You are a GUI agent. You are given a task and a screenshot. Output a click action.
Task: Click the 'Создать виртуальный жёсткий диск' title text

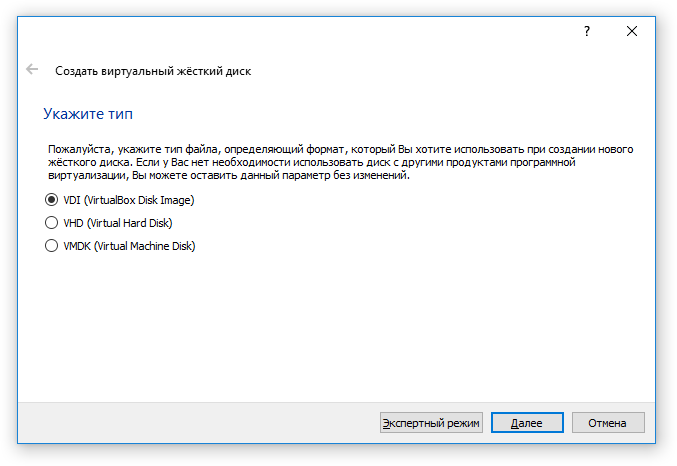point(153,71)
